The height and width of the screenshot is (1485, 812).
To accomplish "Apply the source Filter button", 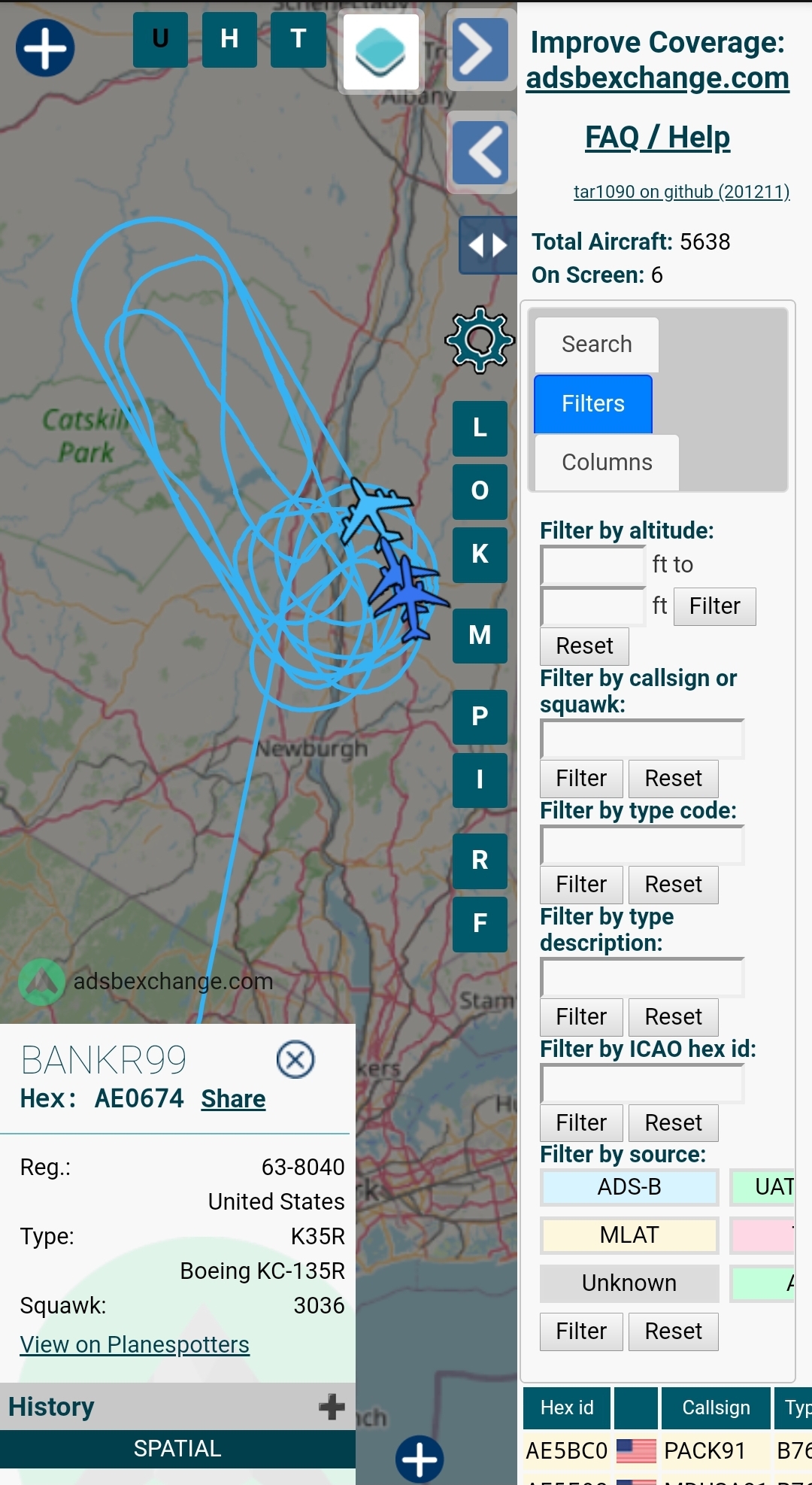I will coord(582,1332).
